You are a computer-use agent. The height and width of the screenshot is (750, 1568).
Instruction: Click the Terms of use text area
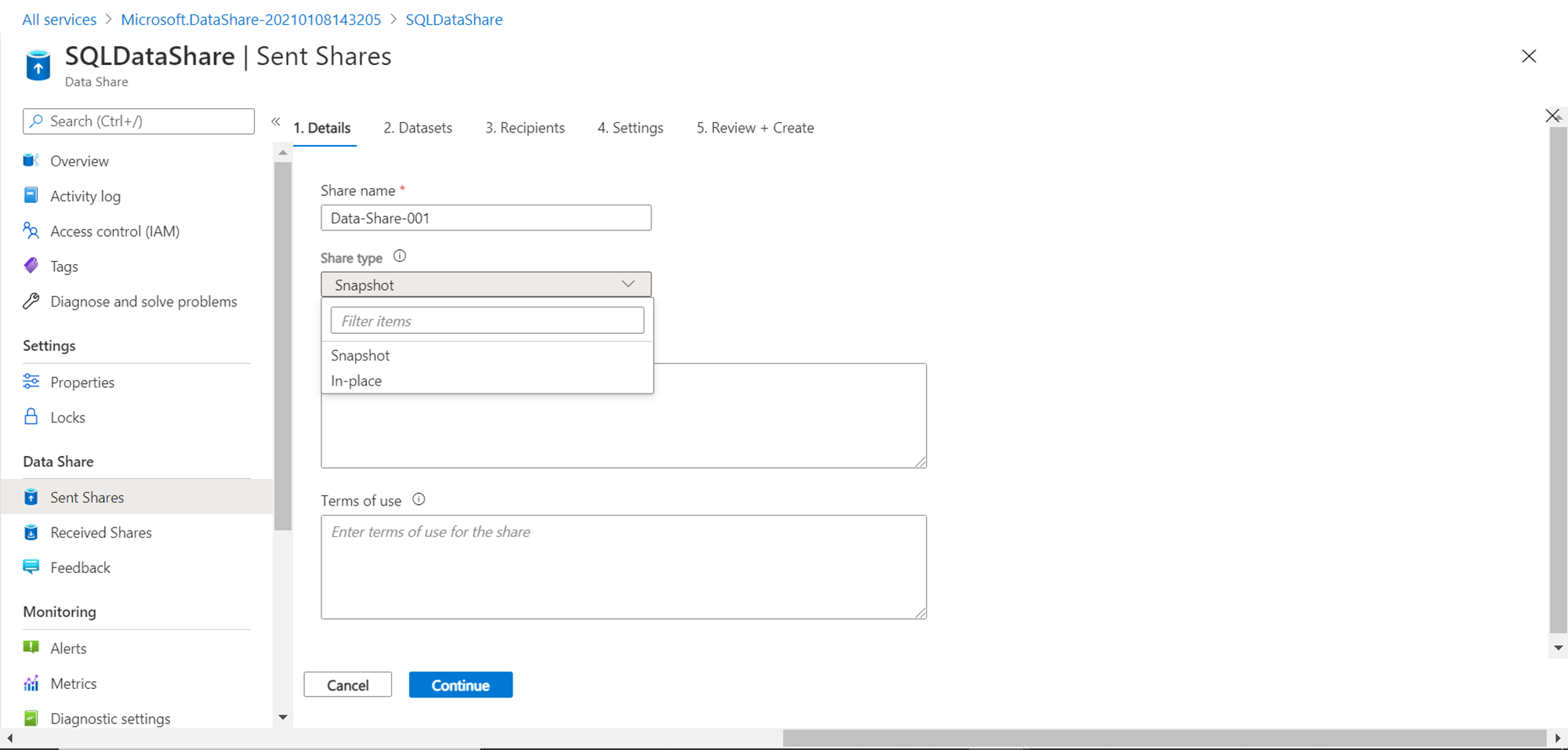tap(623, 567)
